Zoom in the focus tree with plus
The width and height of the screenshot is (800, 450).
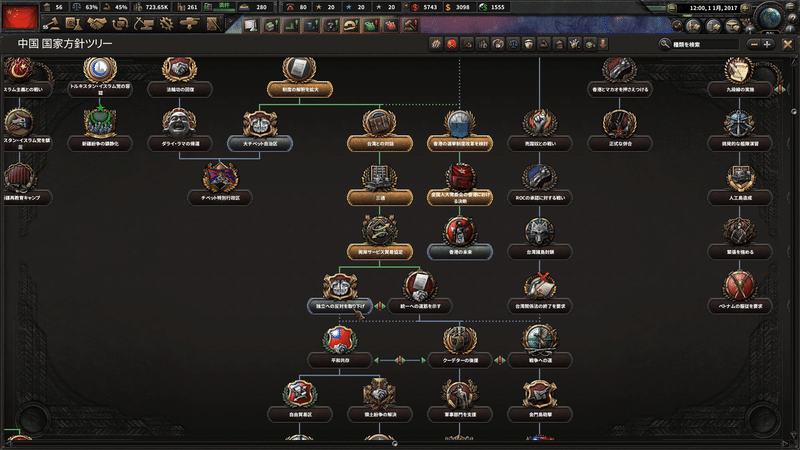[767, 44]
